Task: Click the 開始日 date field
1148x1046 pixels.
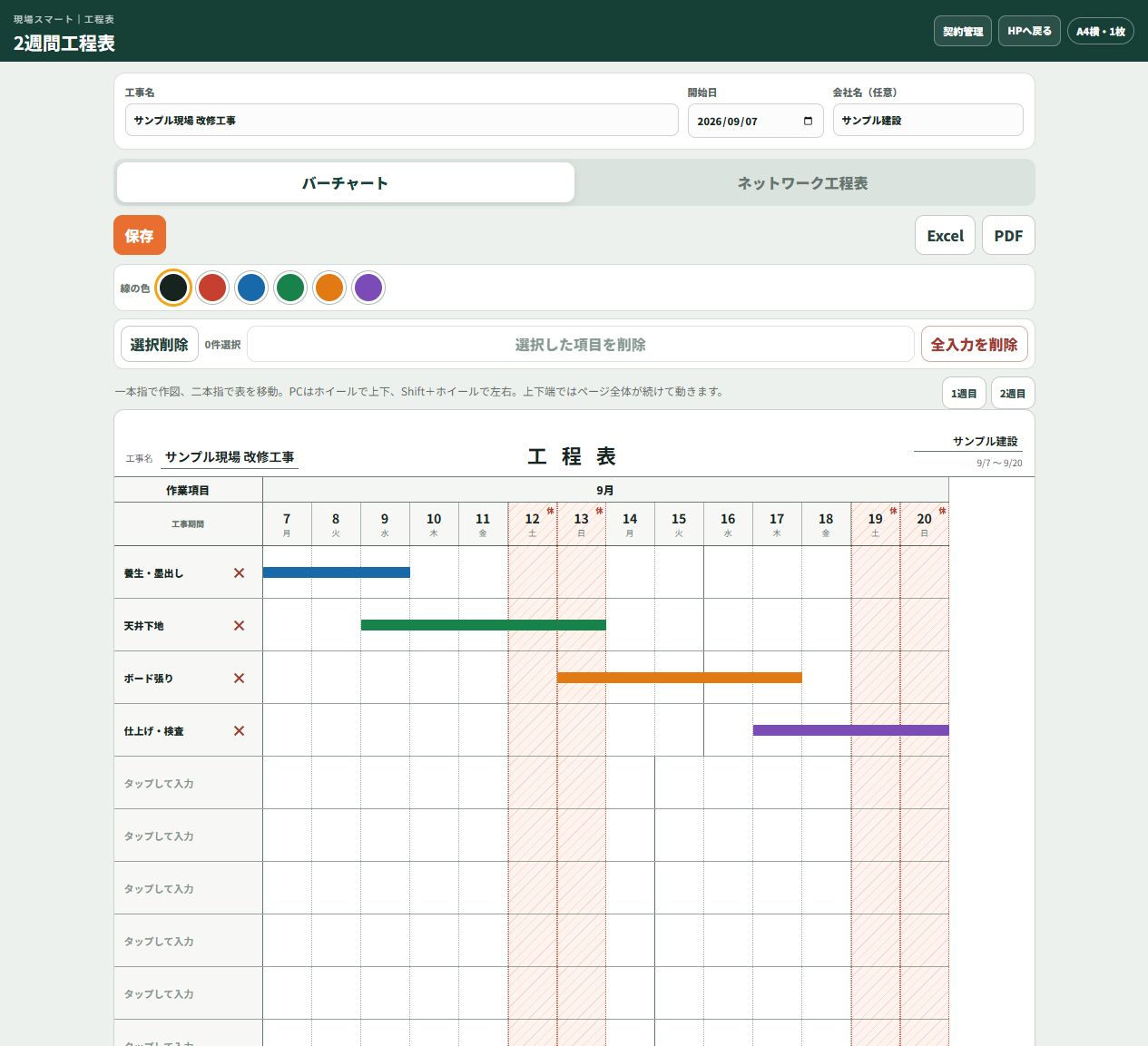Action: [x=756, y=121]
